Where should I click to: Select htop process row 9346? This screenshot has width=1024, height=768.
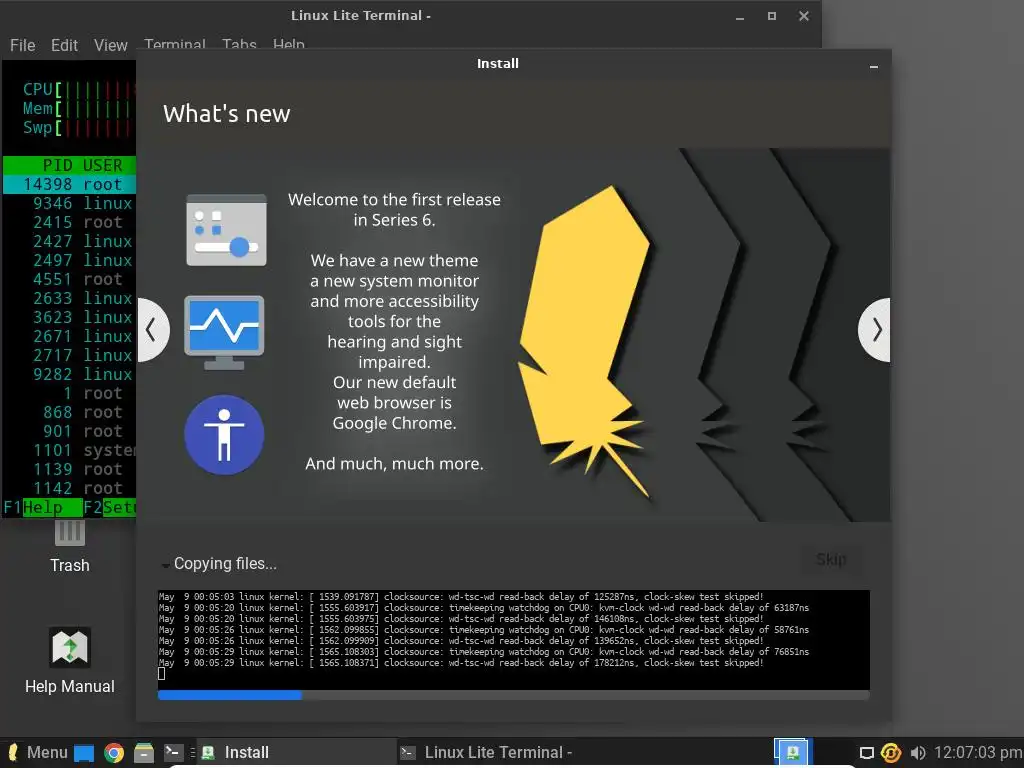[69, 203]
